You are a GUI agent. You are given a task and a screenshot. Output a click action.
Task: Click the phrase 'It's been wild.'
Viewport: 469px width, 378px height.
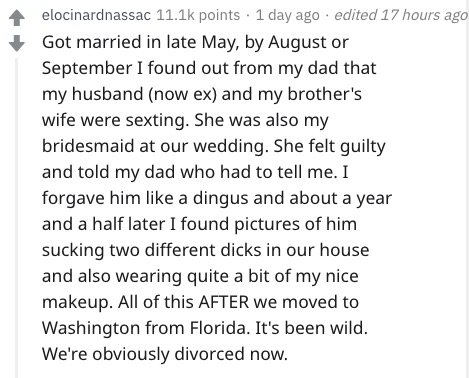311,328
